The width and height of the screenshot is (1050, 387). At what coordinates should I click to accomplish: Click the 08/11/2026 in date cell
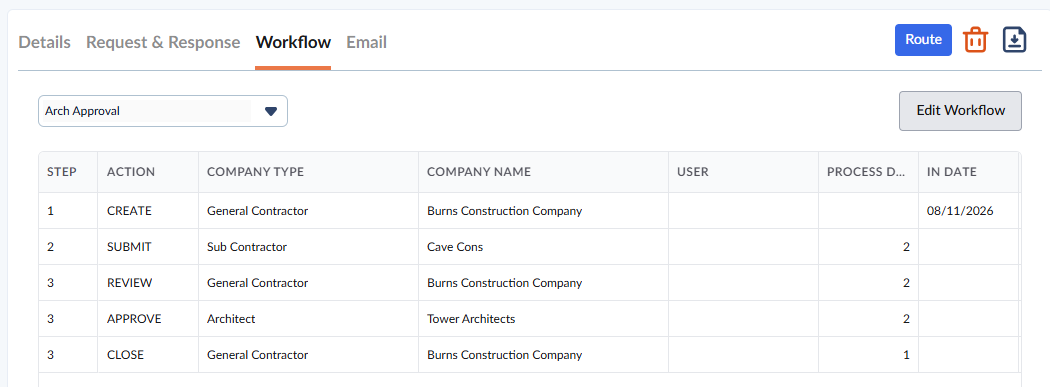[x=968, y=211]
